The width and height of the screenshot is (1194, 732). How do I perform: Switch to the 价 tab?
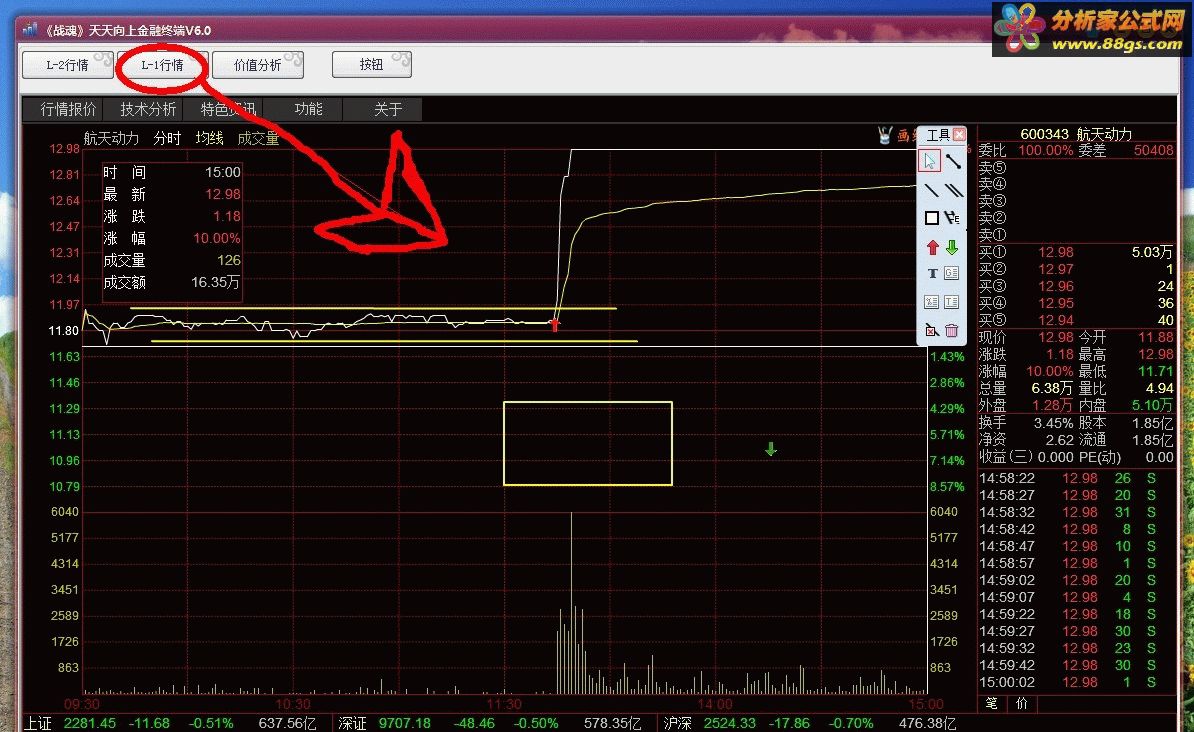[x=1022, y=703]
